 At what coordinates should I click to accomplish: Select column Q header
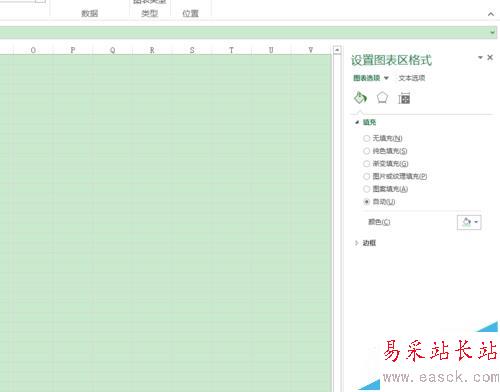[112, 50]
